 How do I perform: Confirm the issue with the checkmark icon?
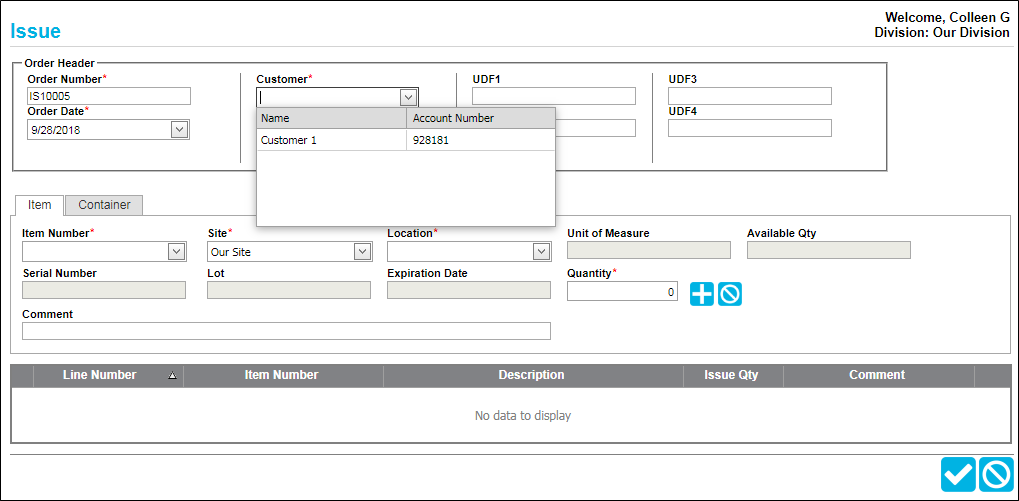(958, 474)
